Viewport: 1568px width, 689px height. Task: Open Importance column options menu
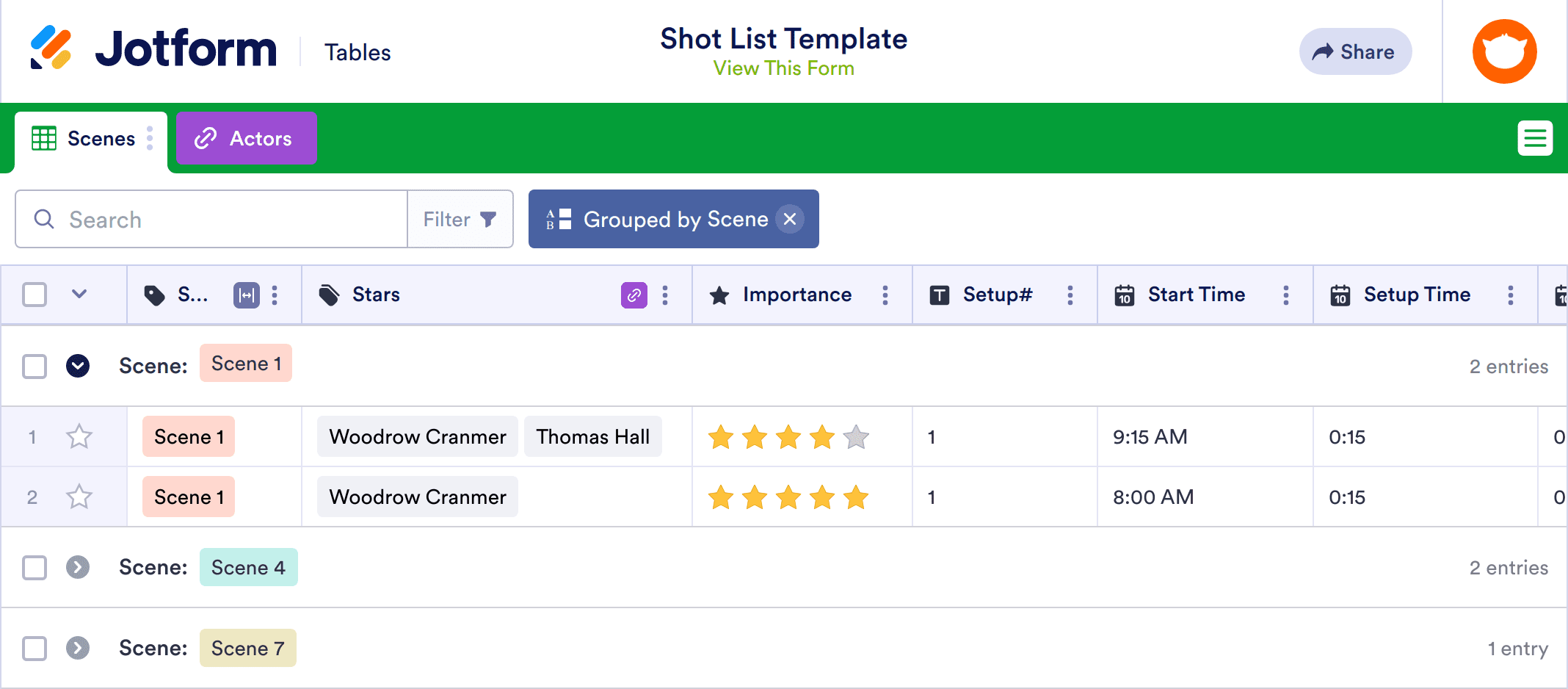(x=885, y=295)
